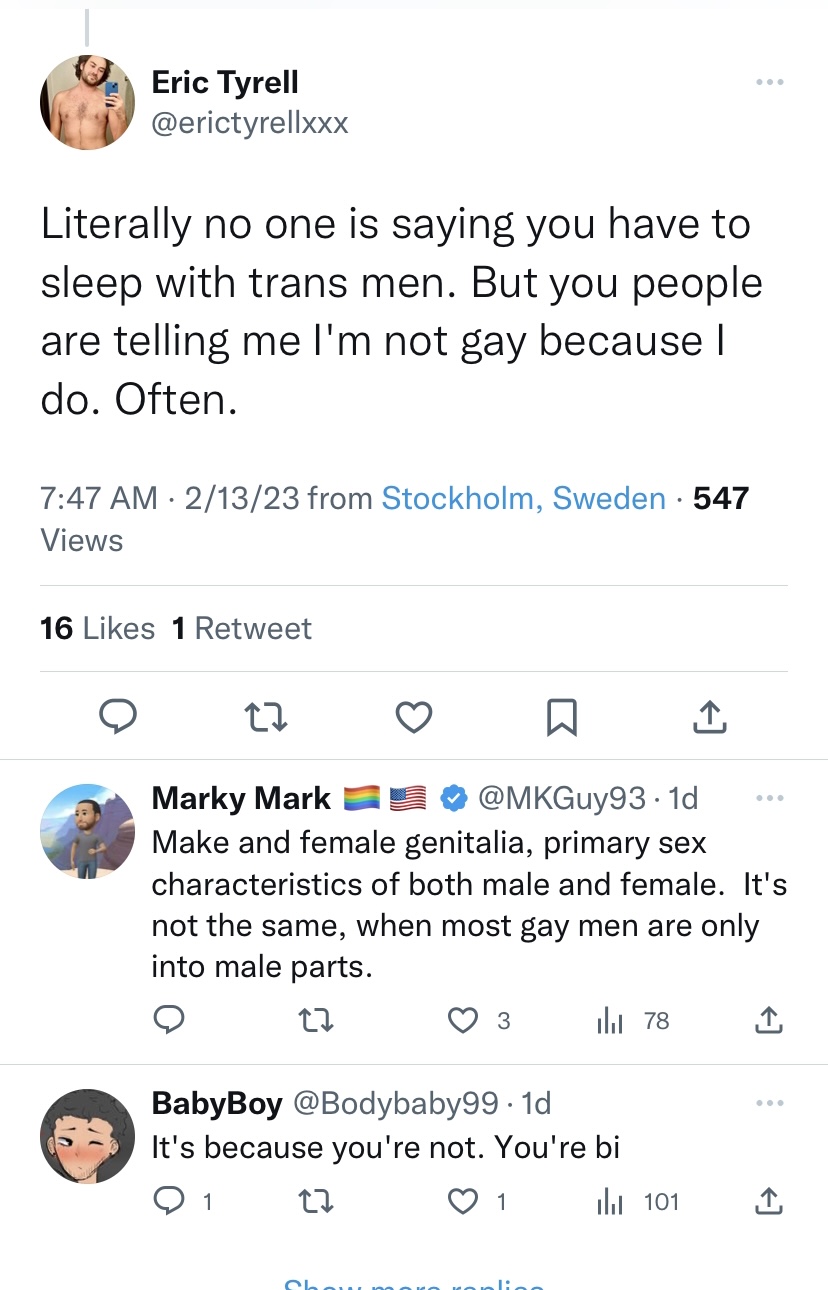Open the Stockholm, Sweden location link

click(x=523, y=498)
